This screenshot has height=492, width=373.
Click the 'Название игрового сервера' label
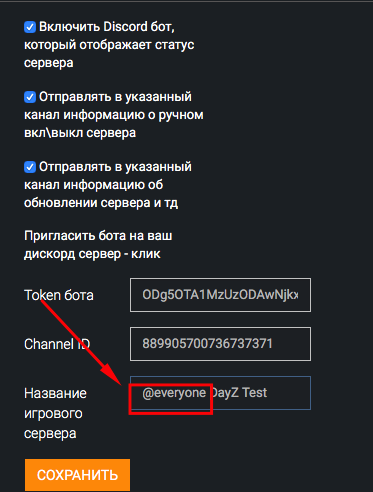pos(55,413)
